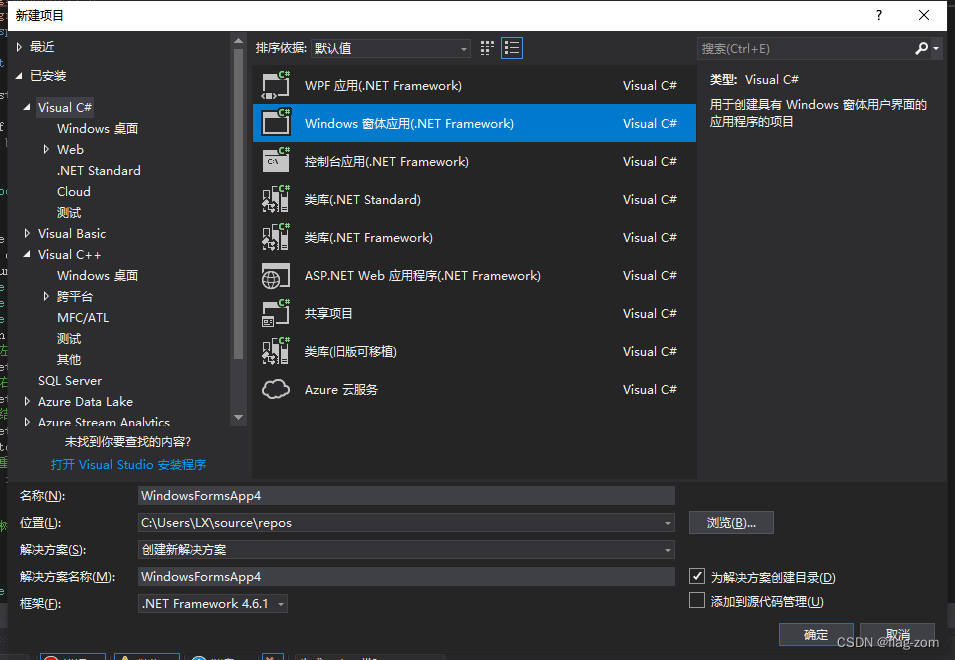The height and width of the screenshot is (660, 955).
Task: Expand the 跨平台 tree node
Action: 46,297
